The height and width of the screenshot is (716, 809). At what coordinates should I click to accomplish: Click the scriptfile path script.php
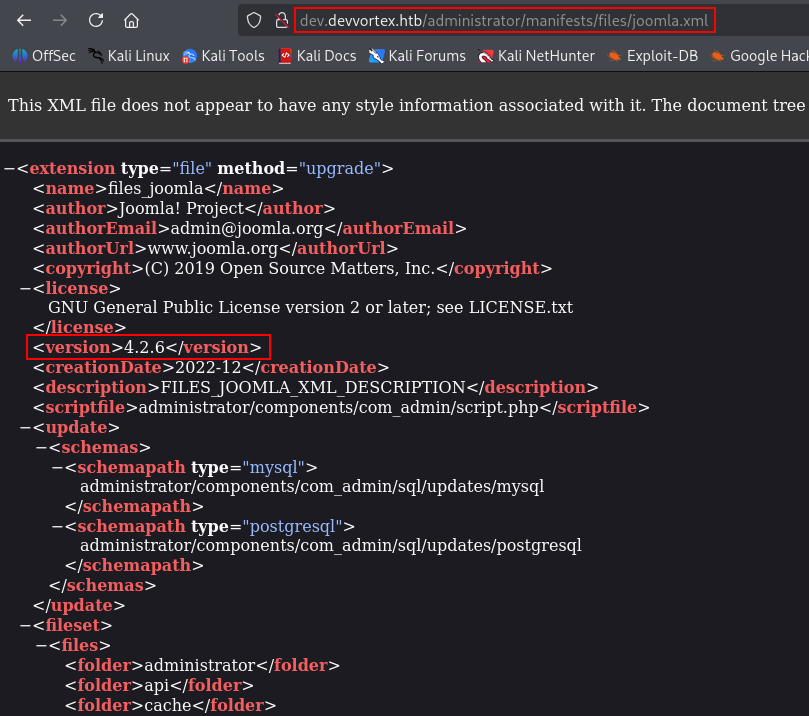pos(338,408)
